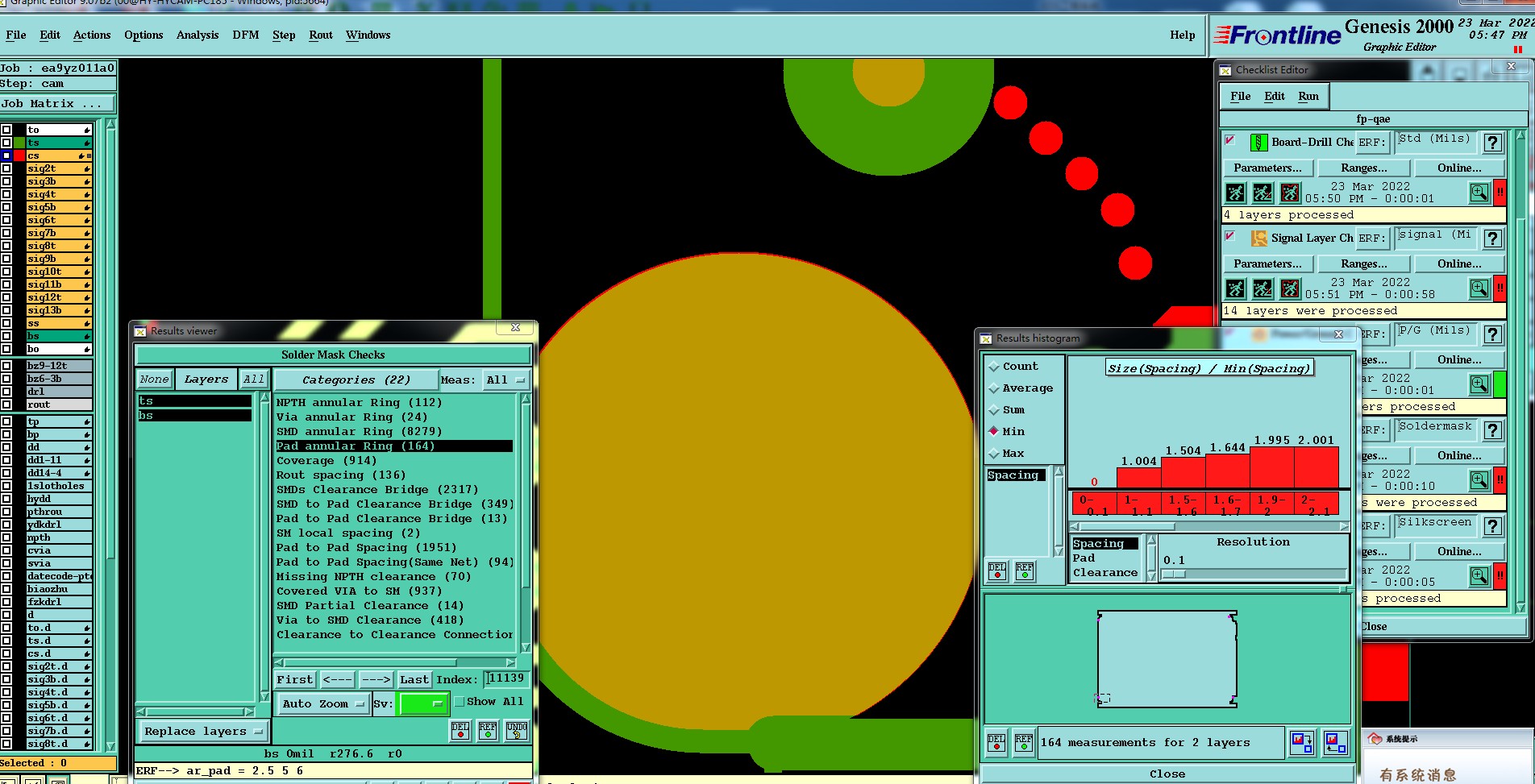Click Index input field
The width and height of the screenshot is (1535, 784).
pos(506,678)
